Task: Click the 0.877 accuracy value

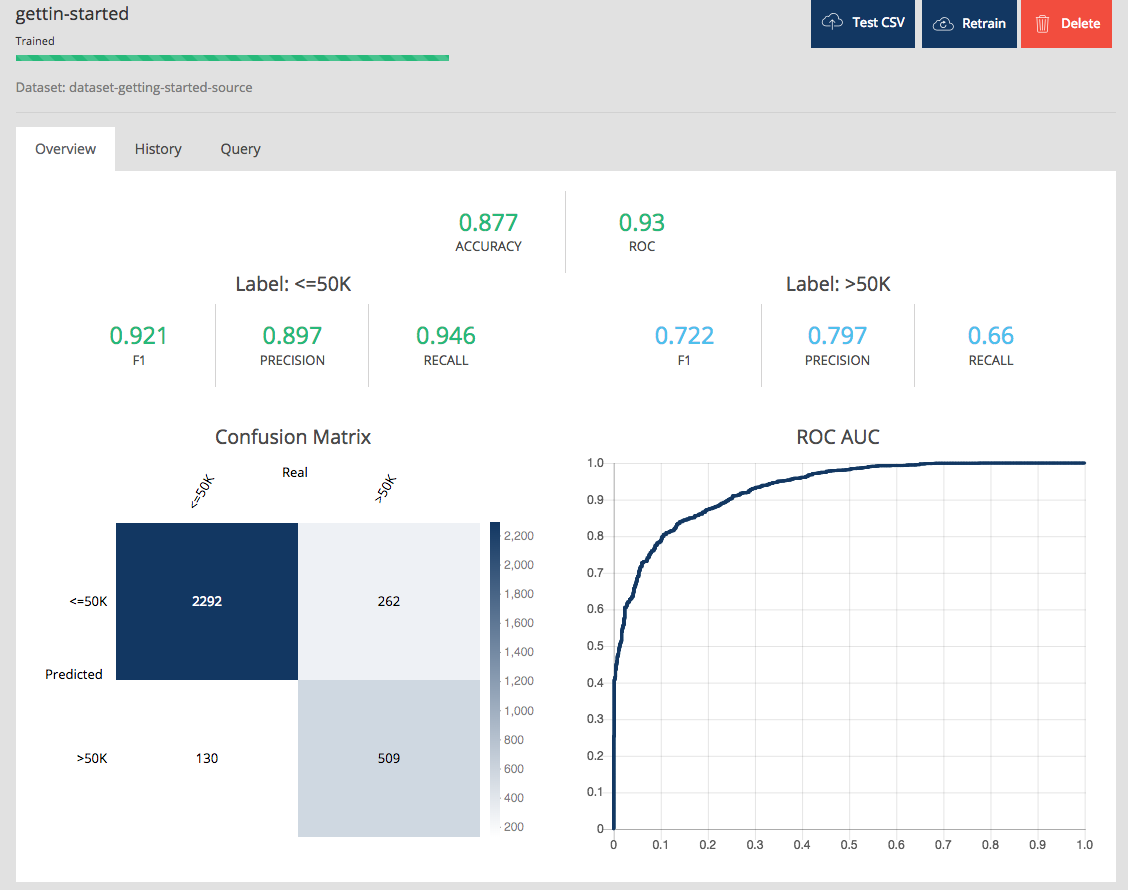Action: 488,222
